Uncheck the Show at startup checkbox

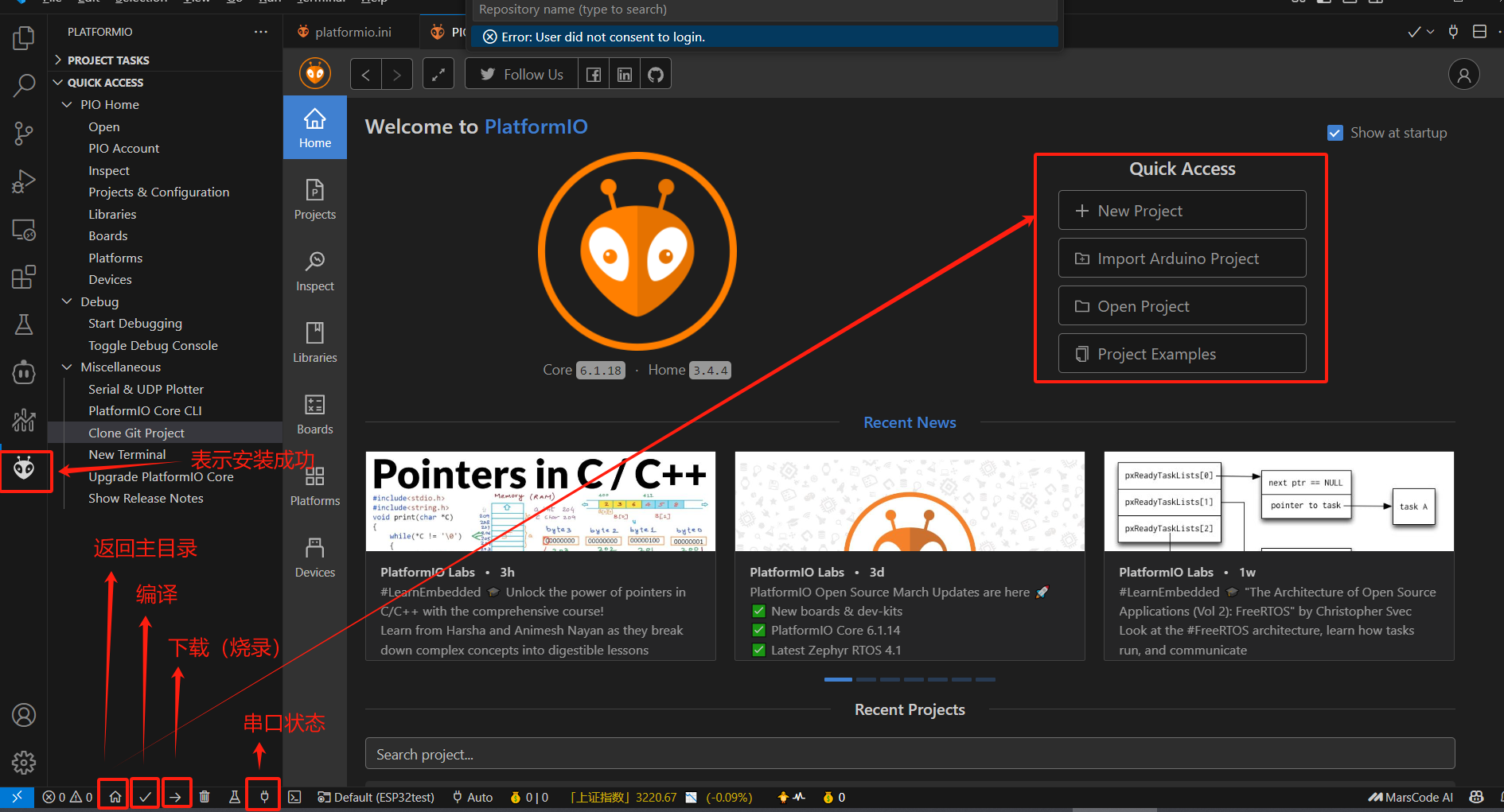click(x=1335, y=133)
